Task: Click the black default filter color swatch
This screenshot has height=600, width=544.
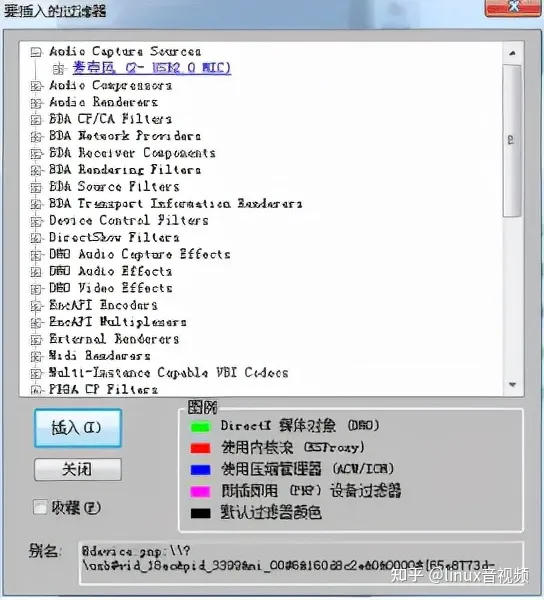Action: (200, 513)
